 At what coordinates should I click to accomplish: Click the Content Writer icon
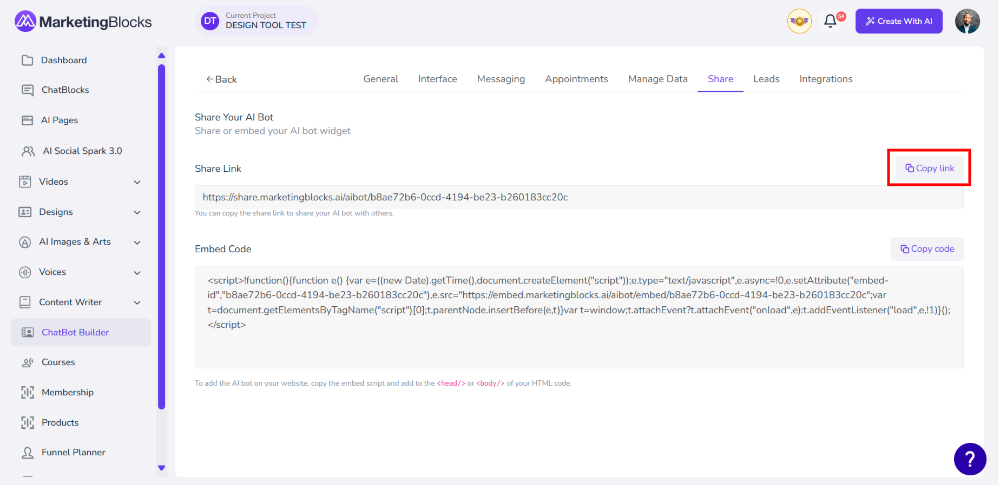[x=26, y=302]
